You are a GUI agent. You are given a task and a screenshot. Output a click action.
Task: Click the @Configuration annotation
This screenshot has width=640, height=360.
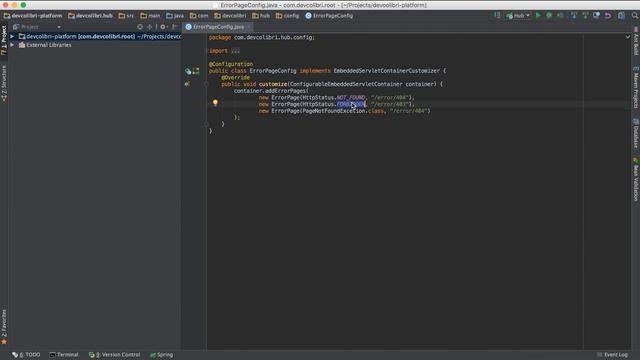[x=231, y=64]
